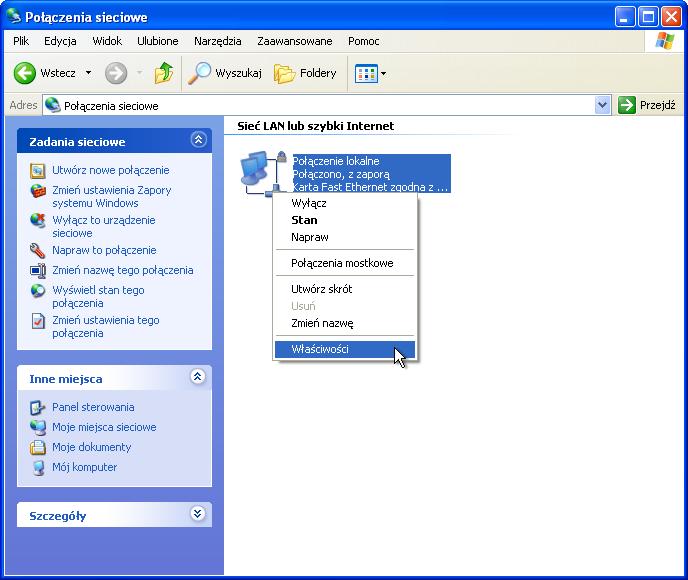Open Zmień ustawienia Zapory systemu Windows link

pyautogui.click(x=111, y=197)
